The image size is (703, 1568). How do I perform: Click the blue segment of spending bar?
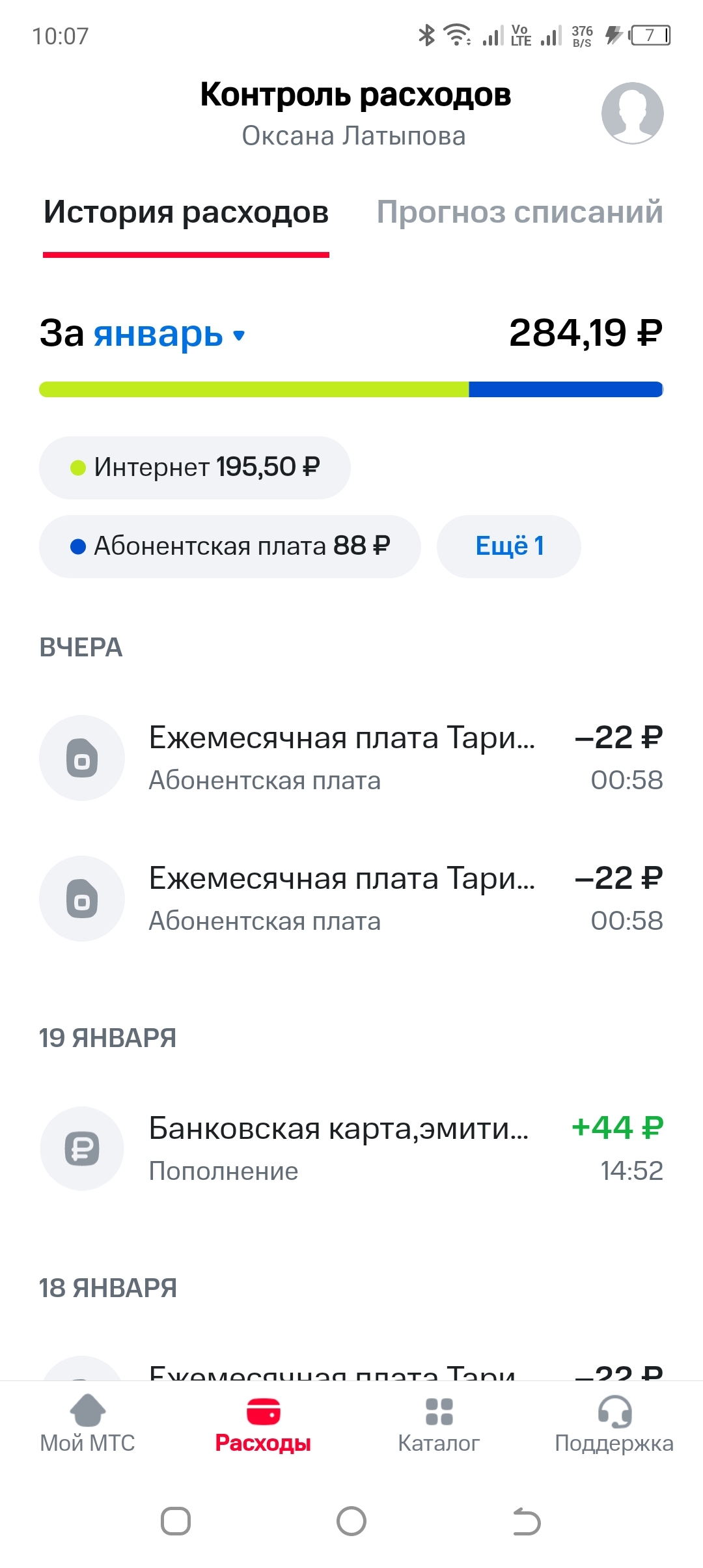point(565,389)
